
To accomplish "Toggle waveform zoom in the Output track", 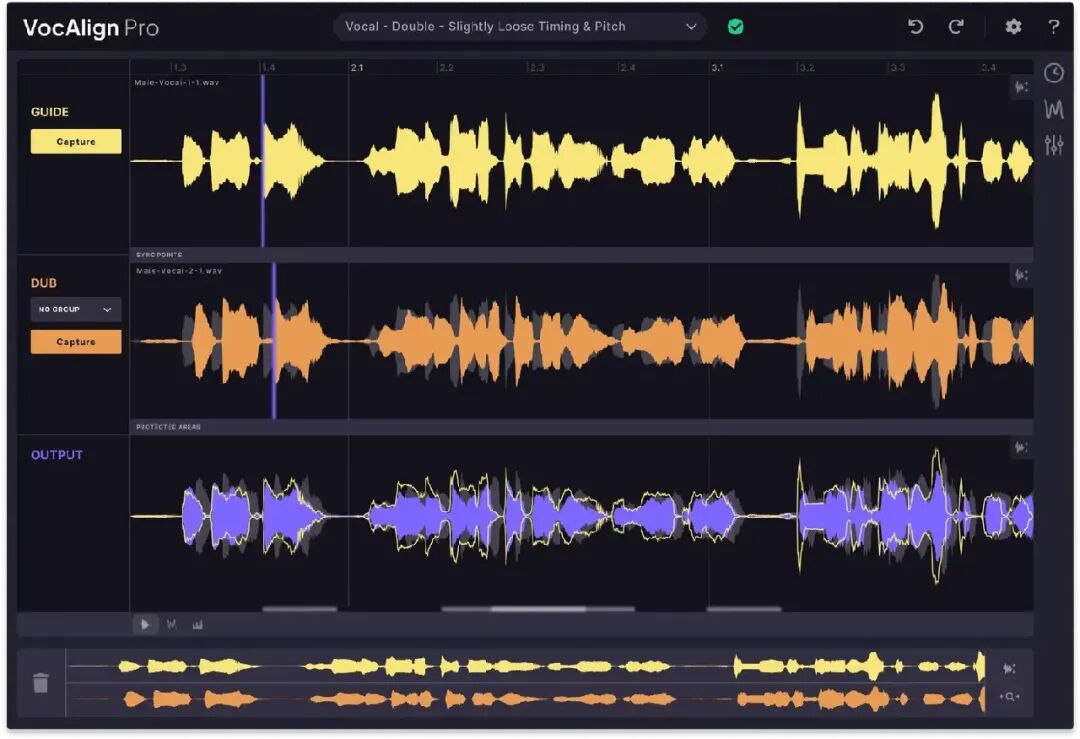I will [x=1021, y=448].
